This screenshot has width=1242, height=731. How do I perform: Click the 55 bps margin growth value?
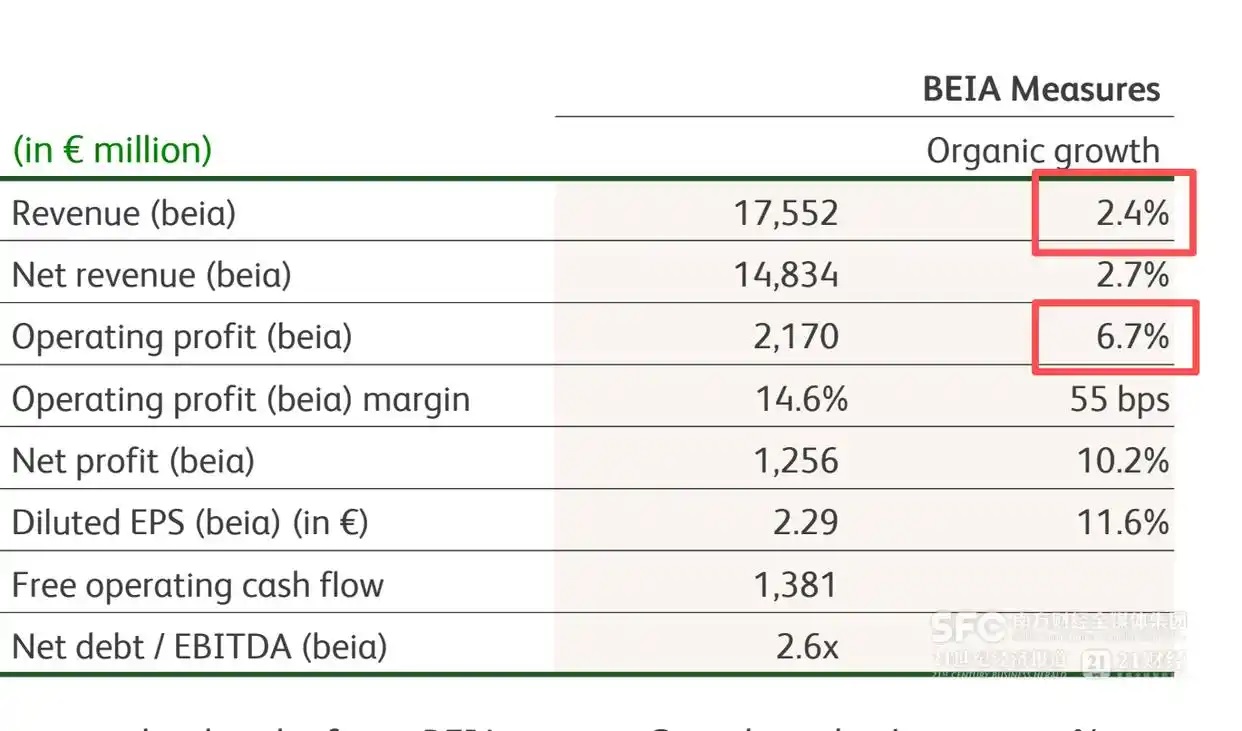[x=1119, y=399]
